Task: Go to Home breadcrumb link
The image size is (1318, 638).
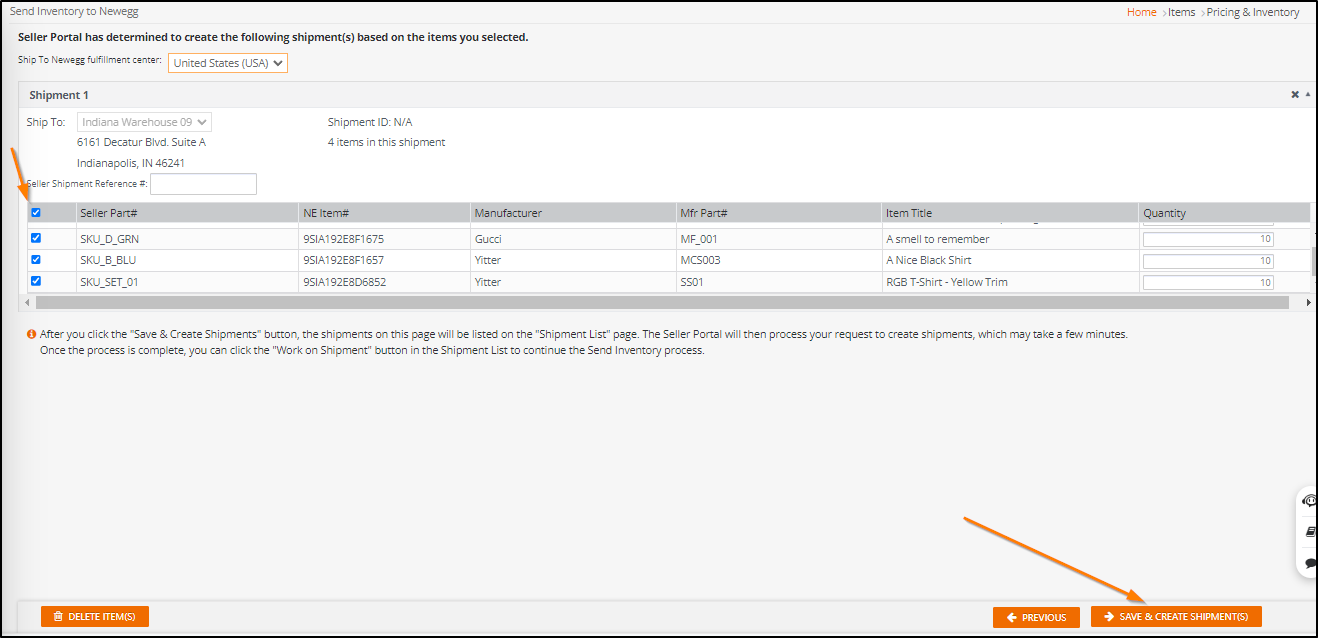Action: coord(1141,12)
